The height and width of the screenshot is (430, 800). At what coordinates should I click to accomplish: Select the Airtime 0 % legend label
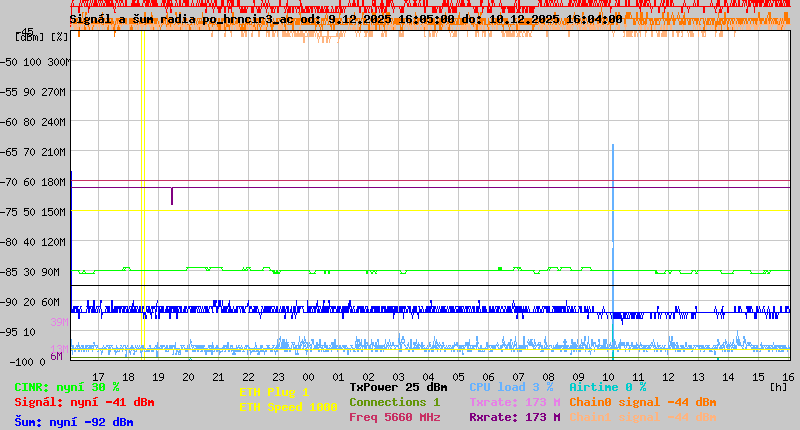607,387
